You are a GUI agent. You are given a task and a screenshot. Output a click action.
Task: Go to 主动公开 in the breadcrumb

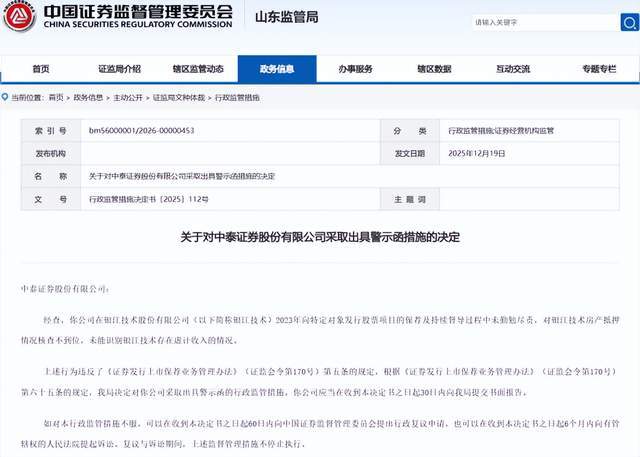128,98
